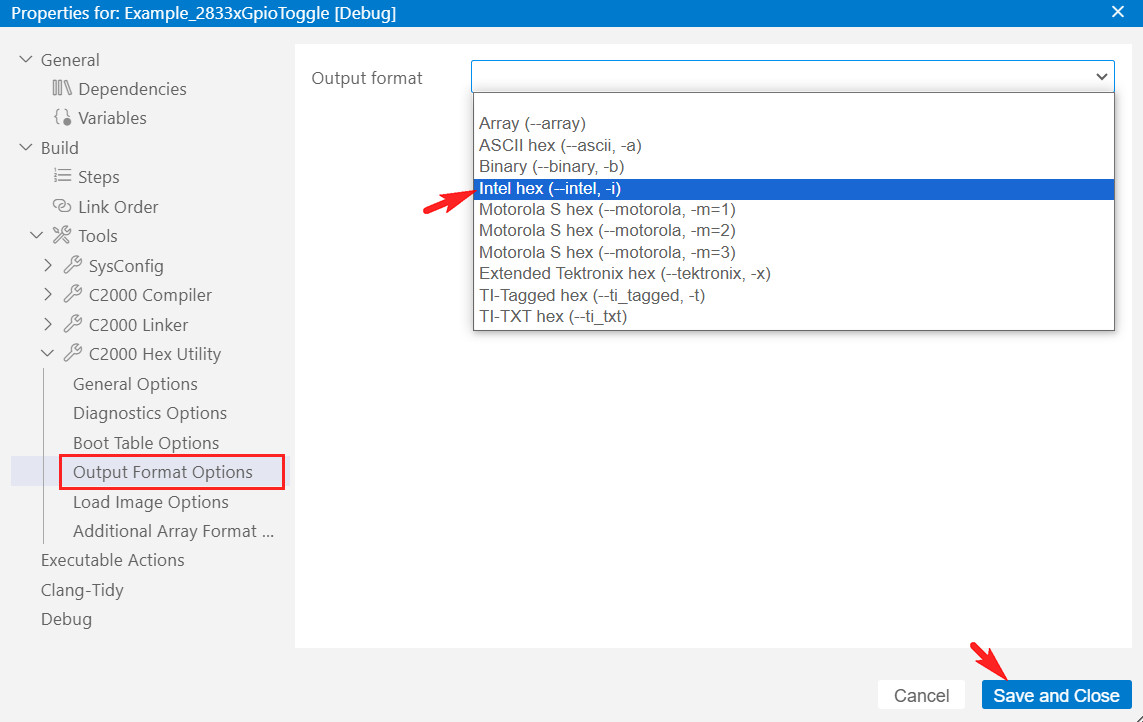Expand the SysConfig node
1143x722 pixels.
pos(48,265)
